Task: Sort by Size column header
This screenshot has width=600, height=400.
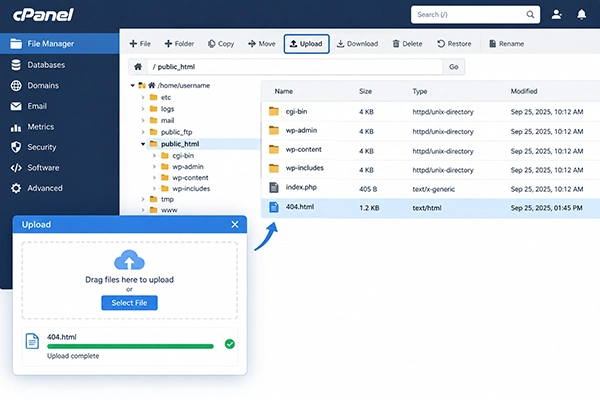Action: [x=365, y=91]
